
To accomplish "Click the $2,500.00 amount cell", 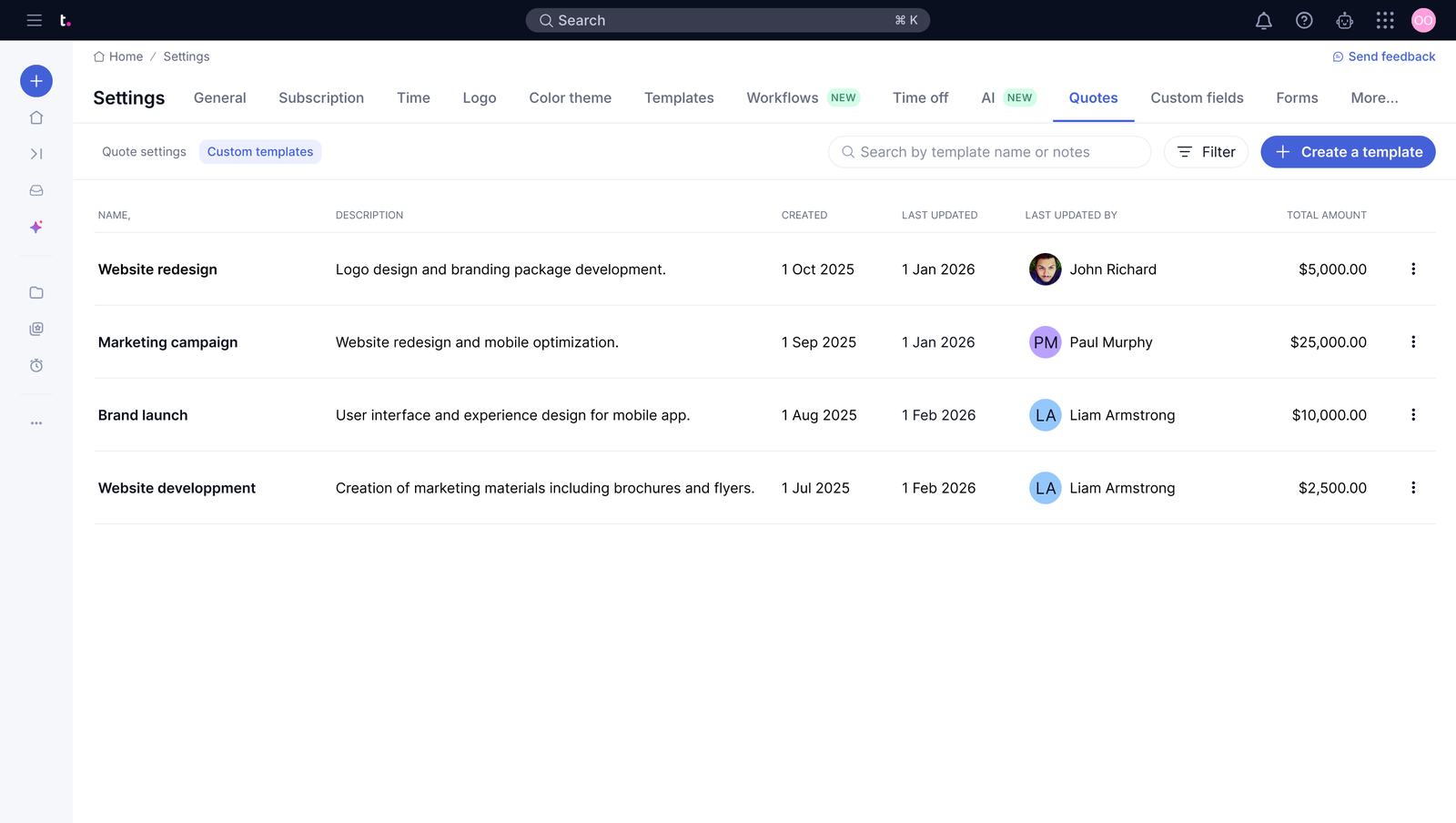I will click(1332, 488).
